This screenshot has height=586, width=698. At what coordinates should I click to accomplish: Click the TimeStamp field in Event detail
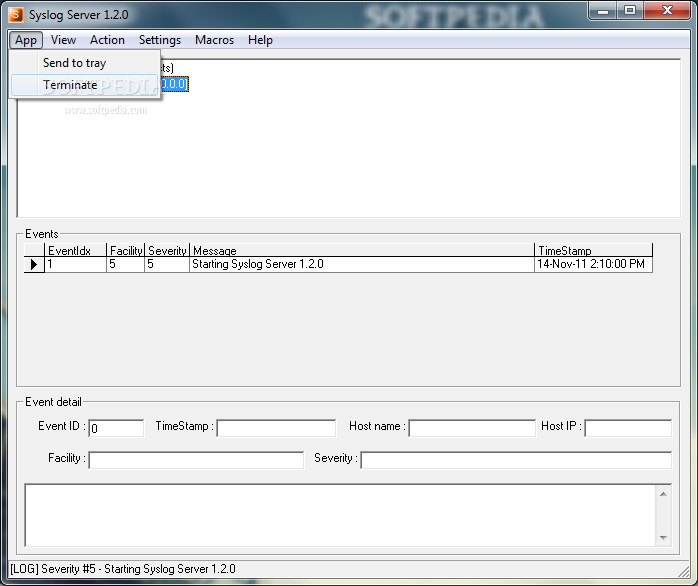click(x=276, y=428)
